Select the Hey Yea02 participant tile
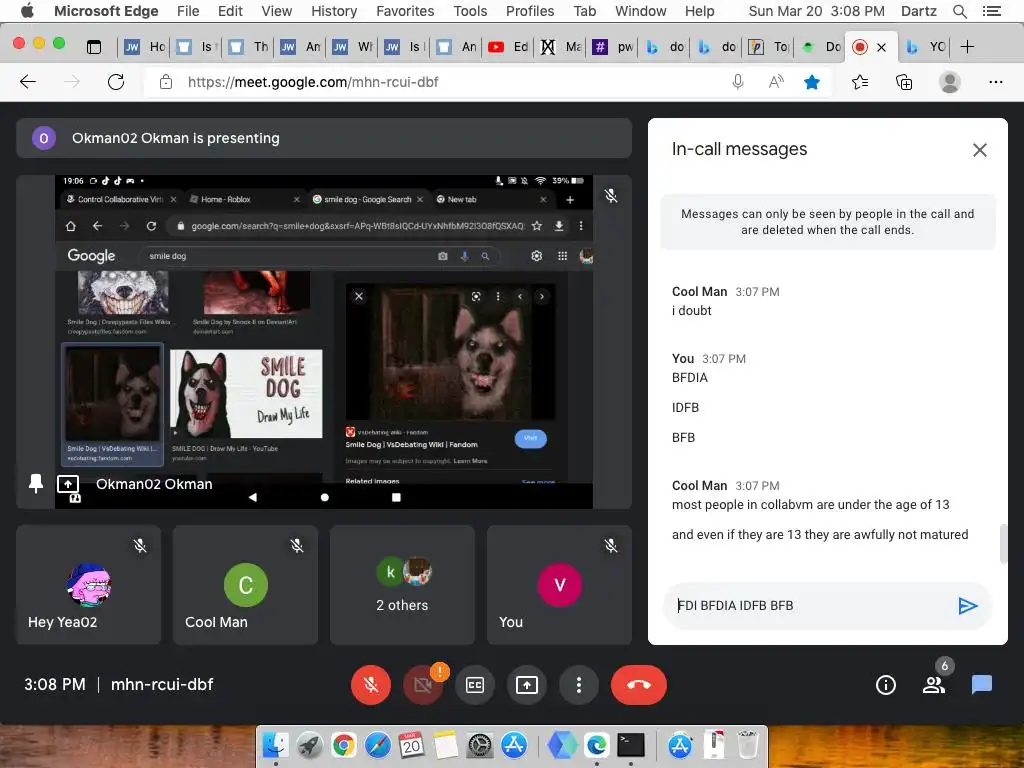This screenshot has height=768, width=1024. [x=88, y=584]
